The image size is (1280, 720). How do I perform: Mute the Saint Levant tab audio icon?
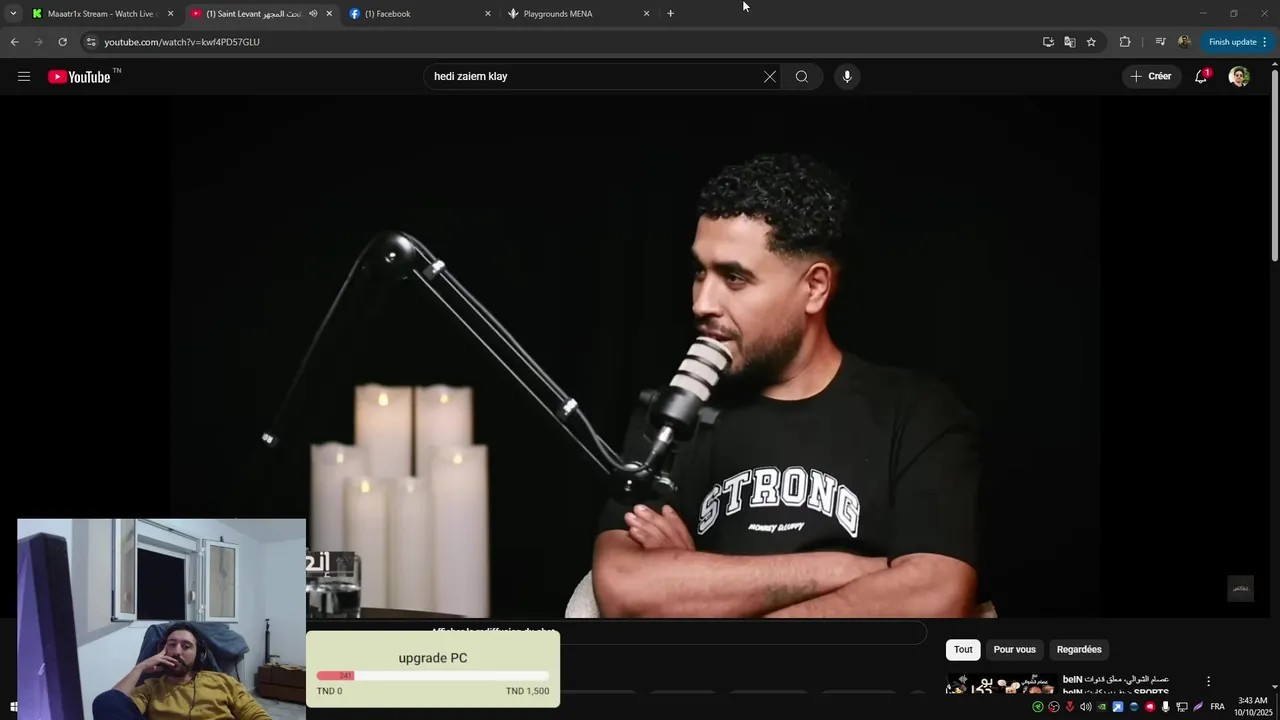point(313,14)
